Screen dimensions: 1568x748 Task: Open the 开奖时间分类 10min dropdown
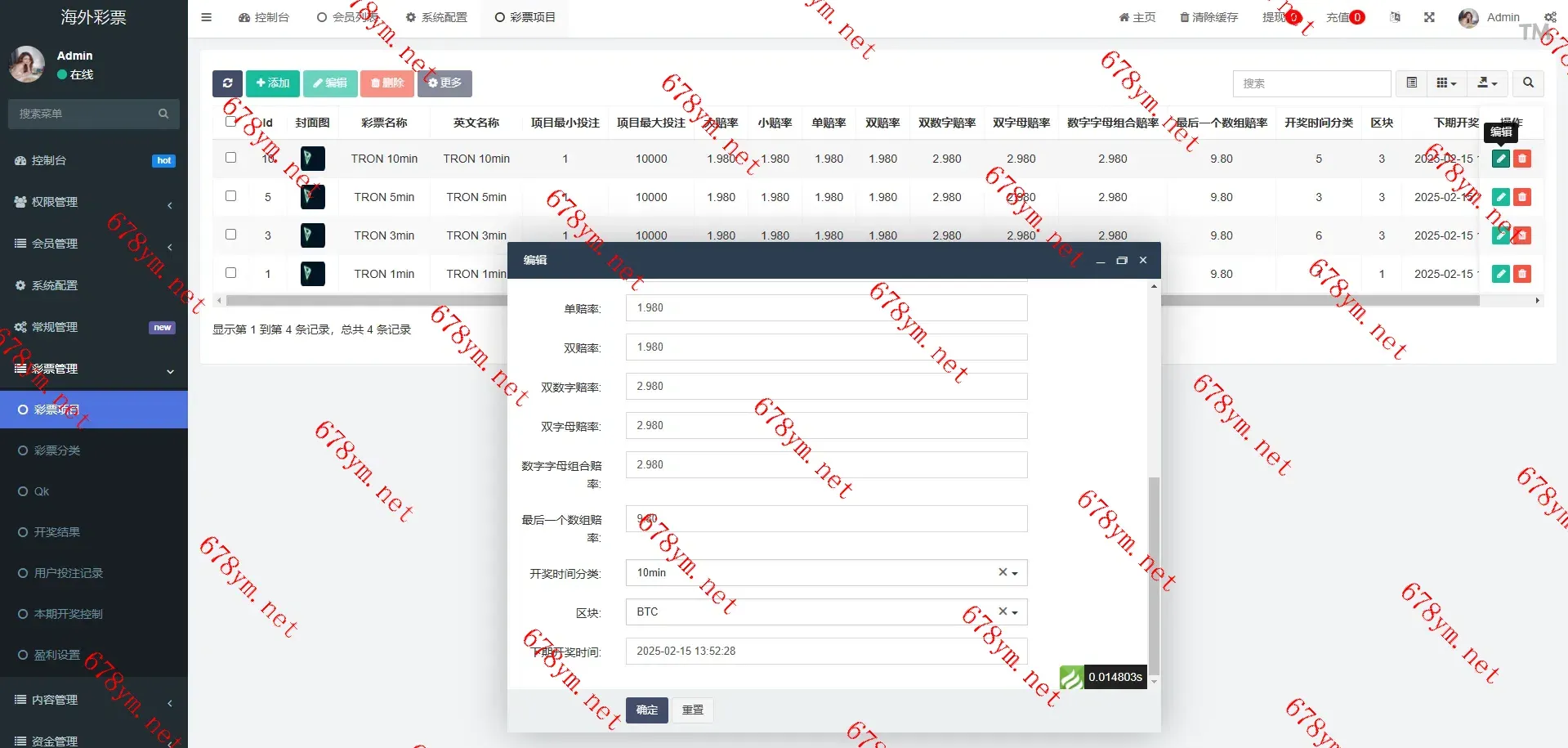825,573
